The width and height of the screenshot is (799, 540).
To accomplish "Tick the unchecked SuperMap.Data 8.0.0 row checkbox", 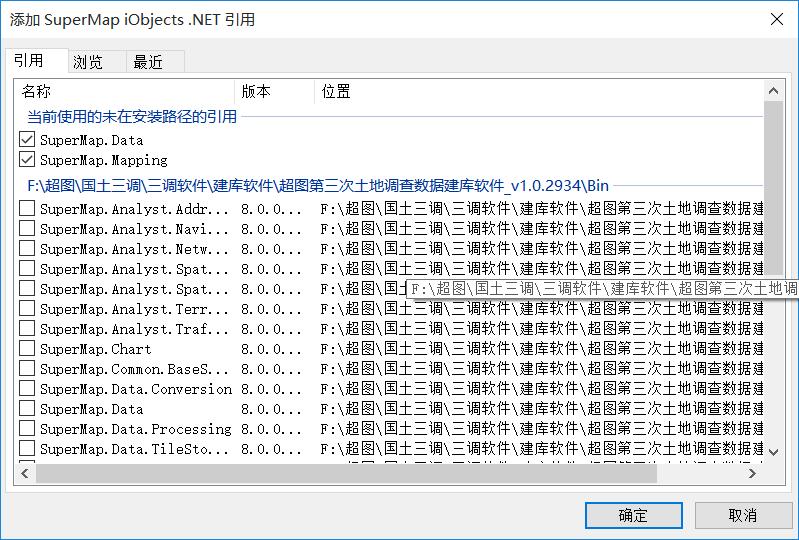I will click(27, 409).
